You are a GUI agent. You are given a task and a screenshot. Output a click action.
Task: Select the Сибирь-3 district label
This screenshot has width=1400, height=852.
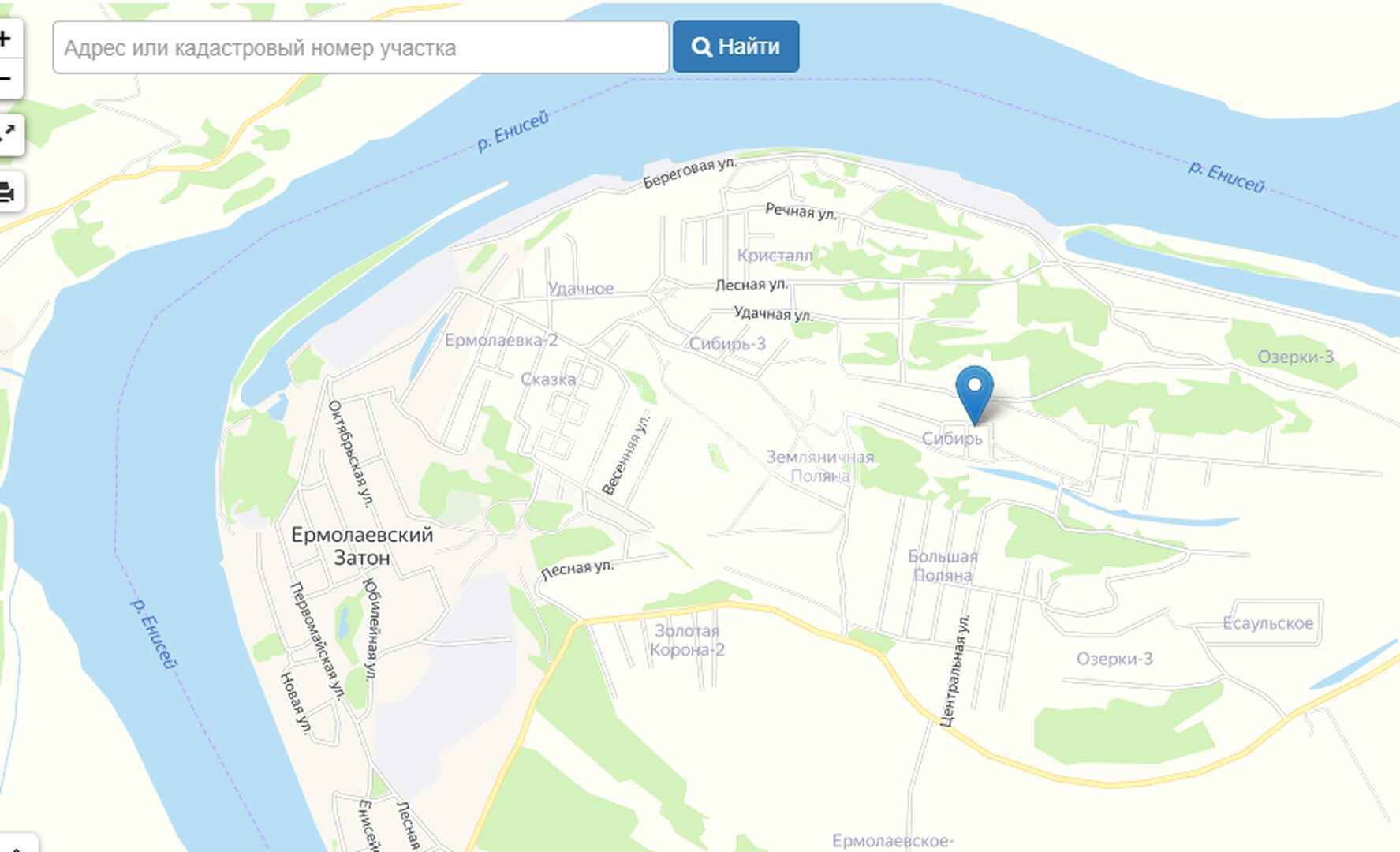click(727, 343)
